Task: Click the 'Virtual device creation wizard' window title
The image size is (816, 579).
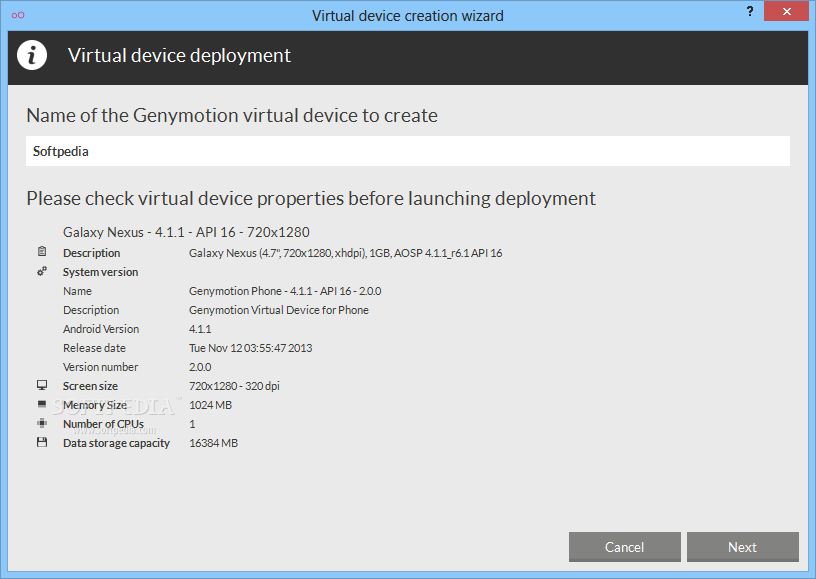Action: click(x=407, y=16)
